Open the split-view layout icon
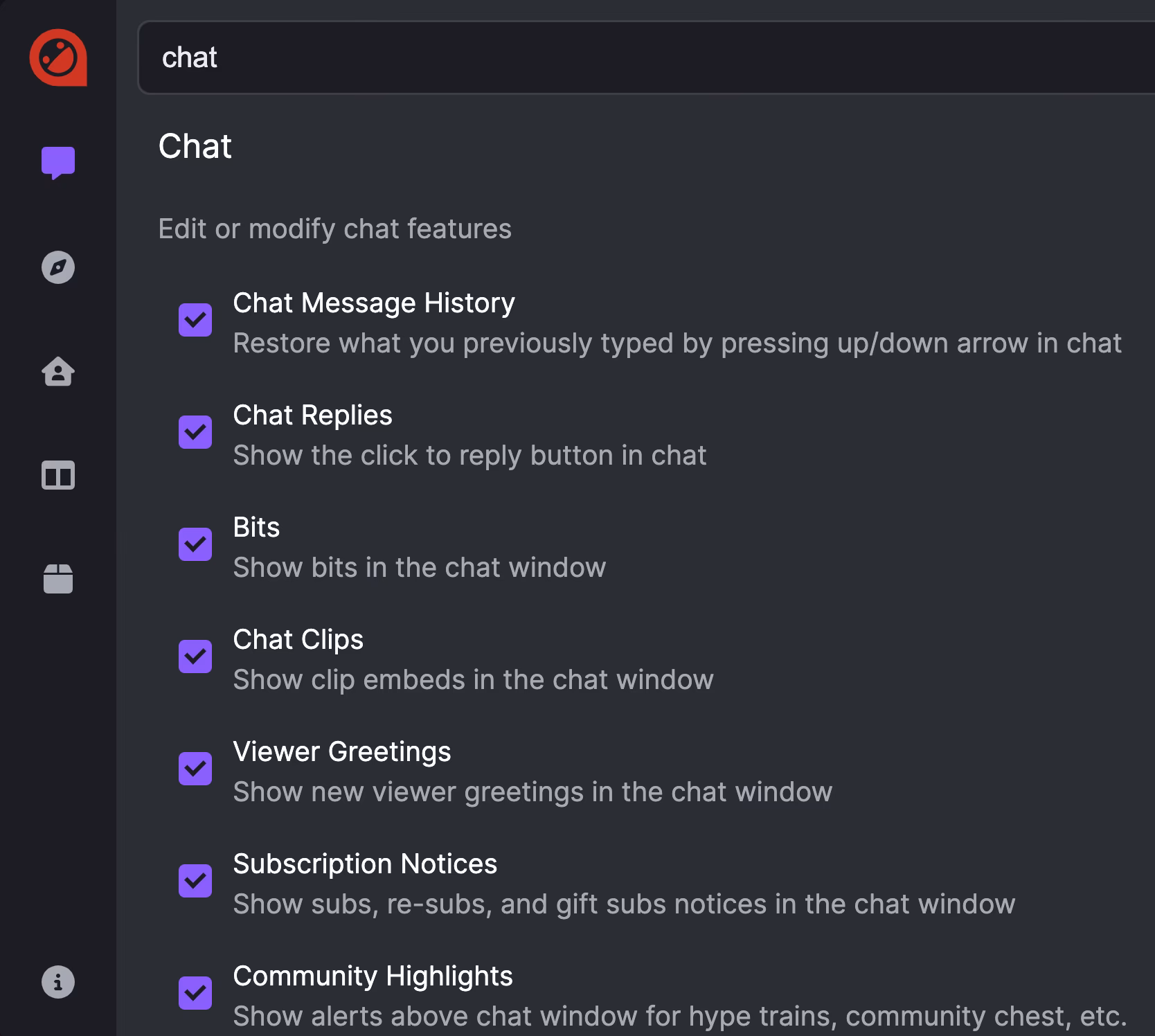Screen dimensions: 1155x1036 point(58,476)
